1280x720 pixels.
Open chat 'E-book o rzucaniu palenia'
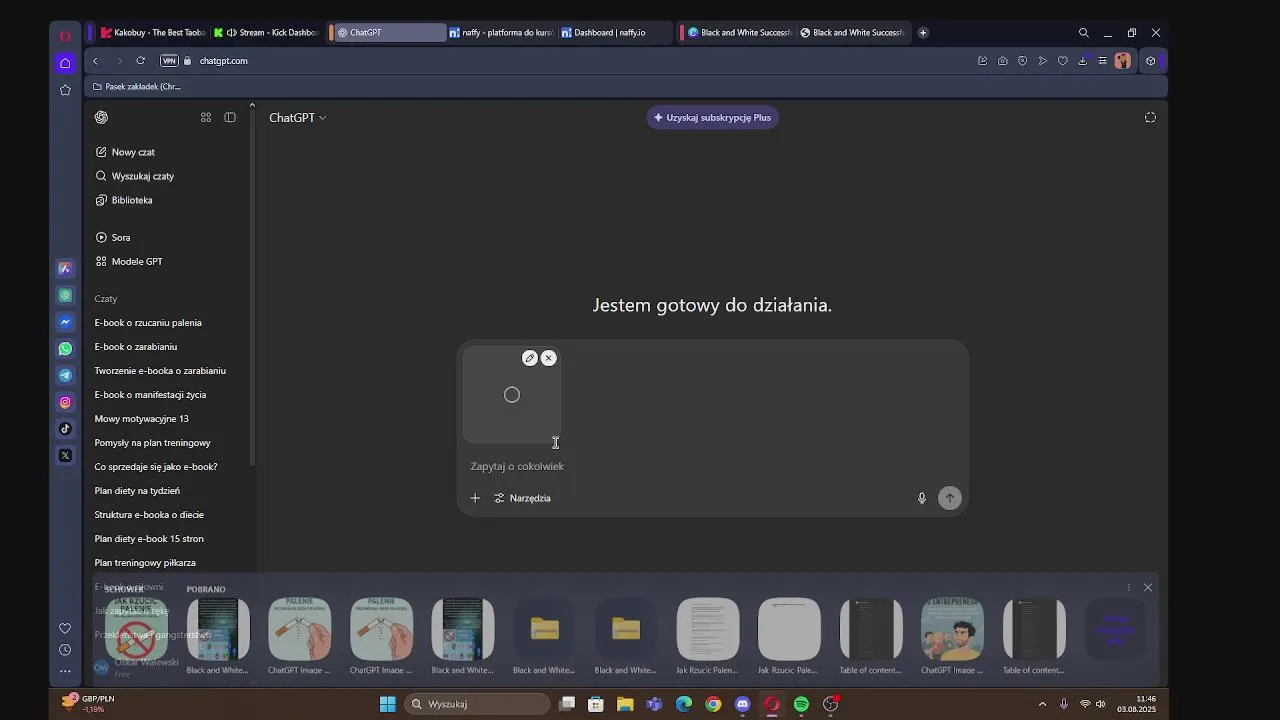point(148,323)
